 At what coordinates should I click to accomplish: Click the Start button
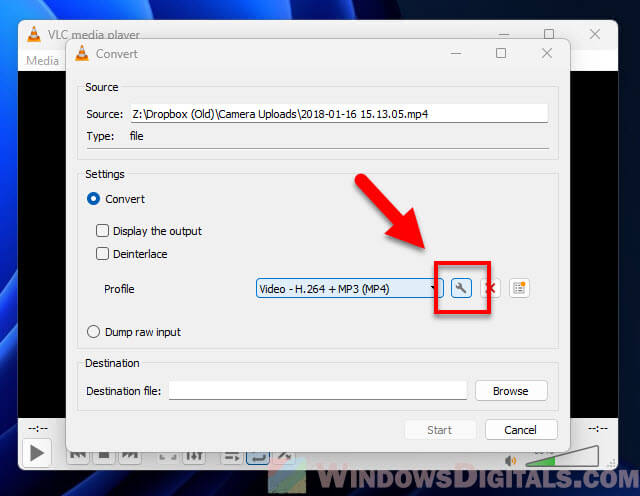[440, 430]
